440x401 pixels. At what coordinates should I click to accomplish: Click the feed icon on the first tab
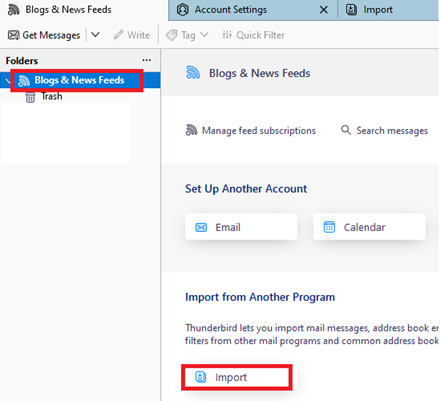pyautogui.click(x=13, y=10)
